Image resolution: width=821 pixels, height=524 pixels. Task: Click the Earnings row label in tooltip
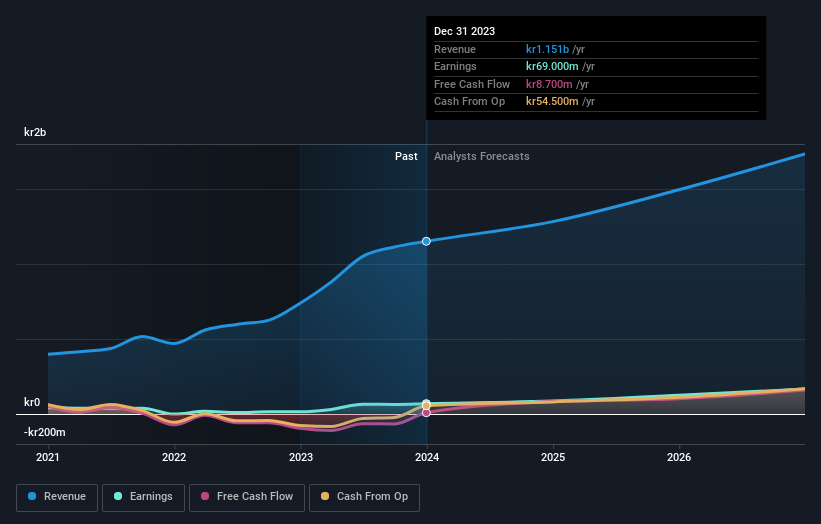455,66
